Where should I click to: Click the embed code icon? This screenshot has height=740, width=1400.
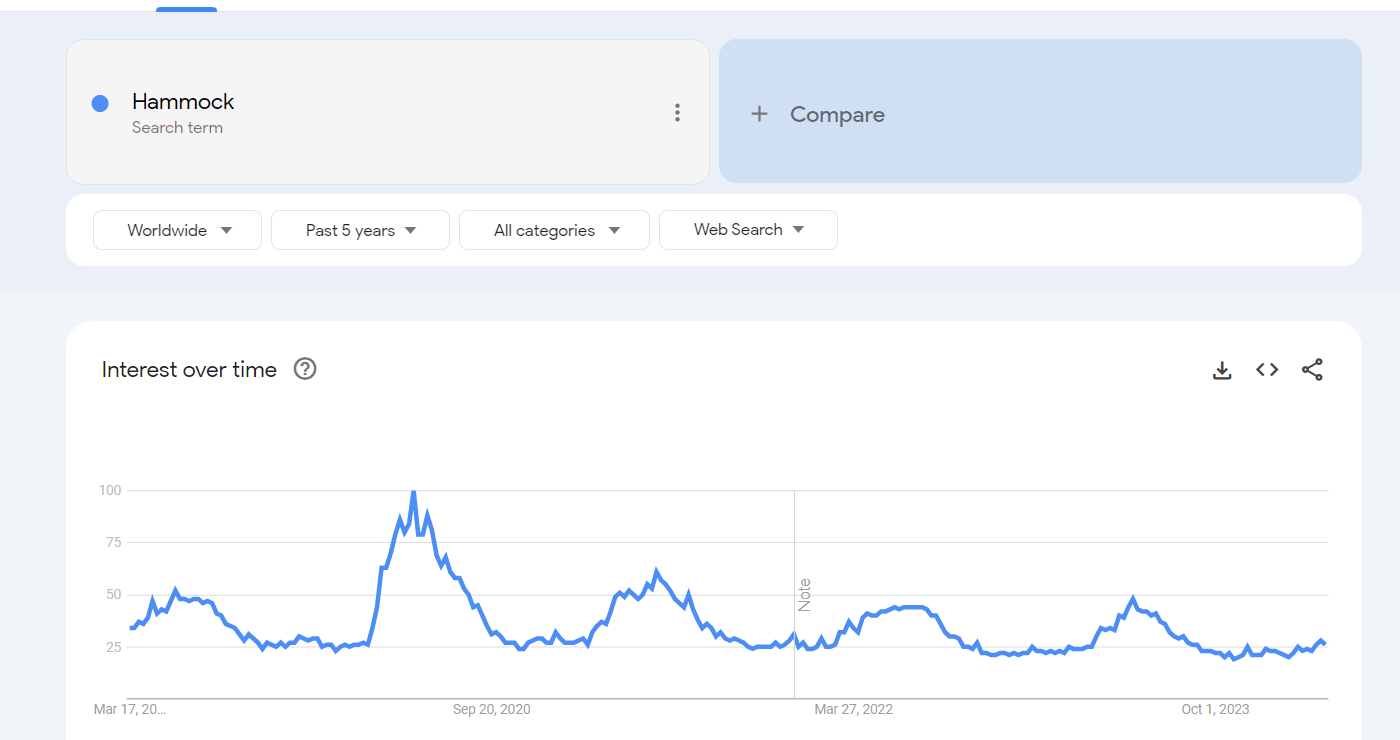click(1267, 370)
